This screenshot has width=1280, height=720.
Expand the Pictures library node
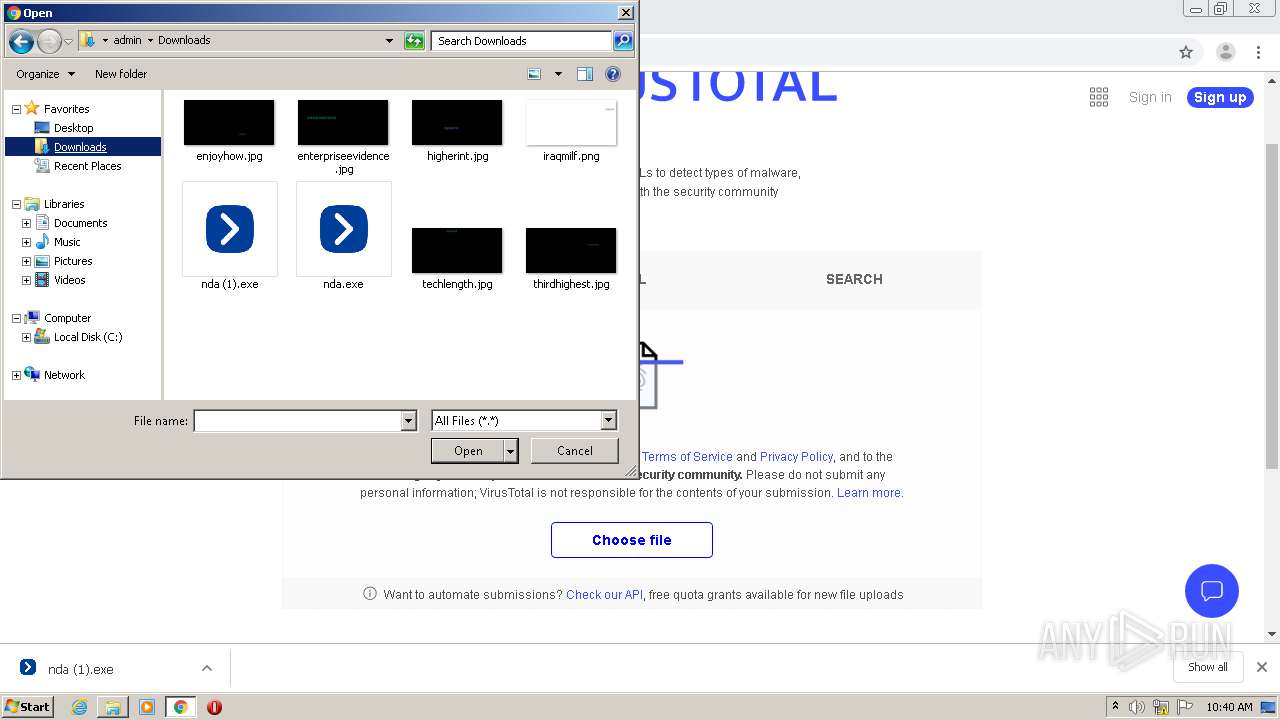tap(26, 261)
